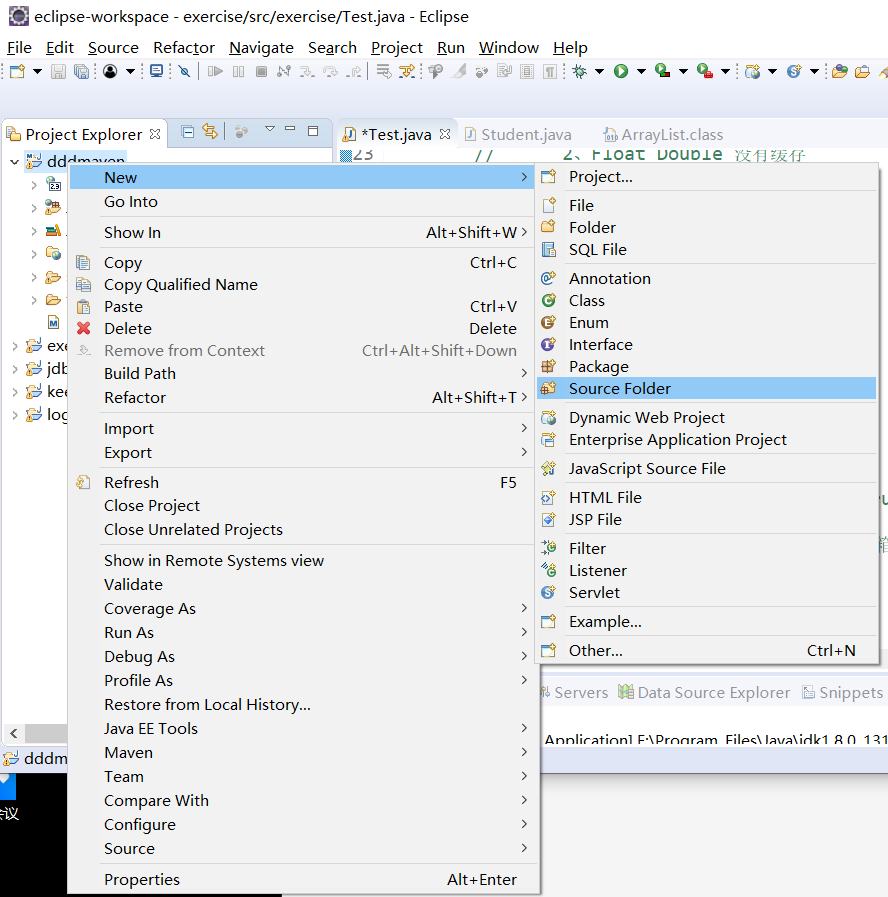
Task: Expand the exe project tree node
Action: [x=15, y=346]
